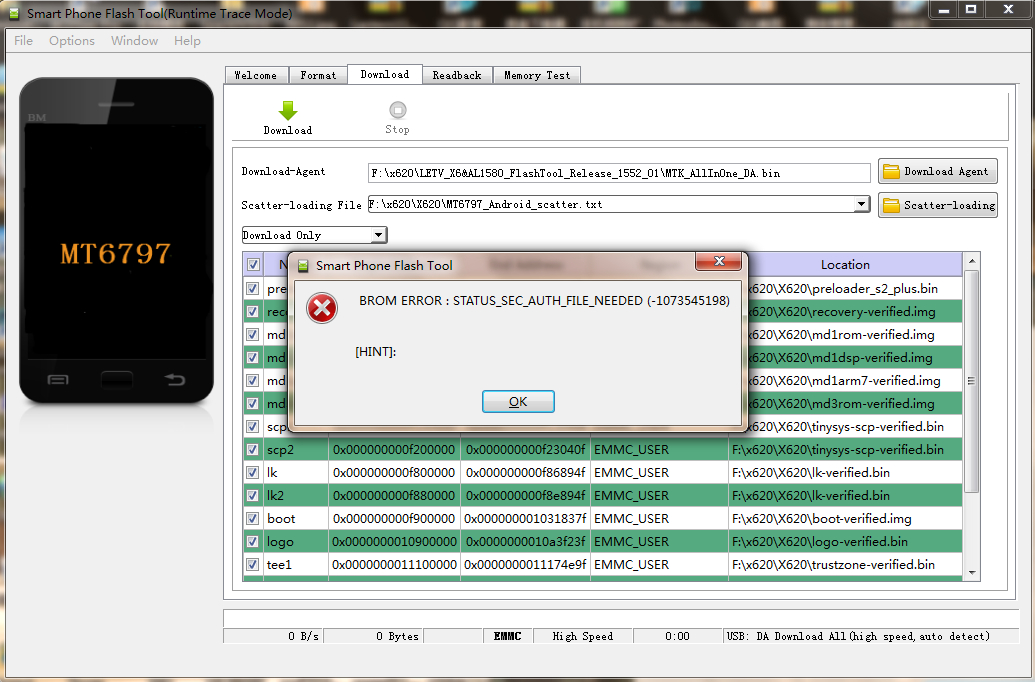Viewport: 1035px width, 682px height.
Task: Click the MT6797 phone screen image
Action: pyautogui.click(x=116, y=241)
